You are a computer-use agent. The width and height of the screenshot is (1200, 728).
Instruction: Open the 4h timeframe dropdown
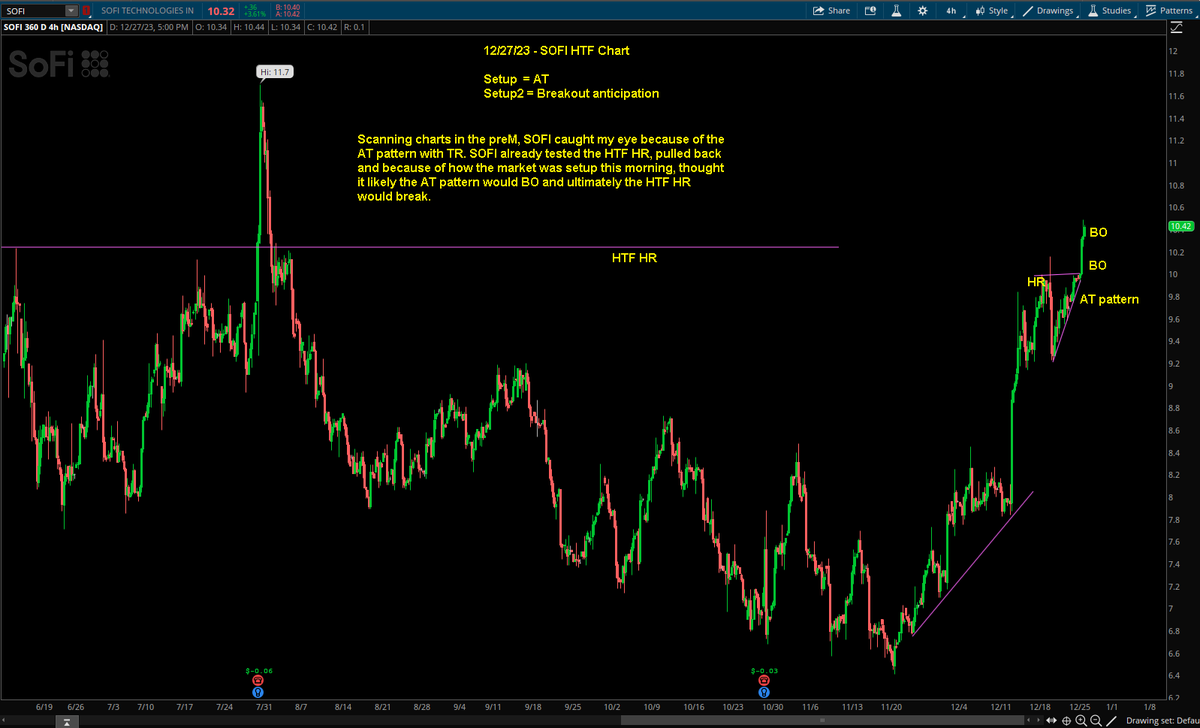[954, 10]
